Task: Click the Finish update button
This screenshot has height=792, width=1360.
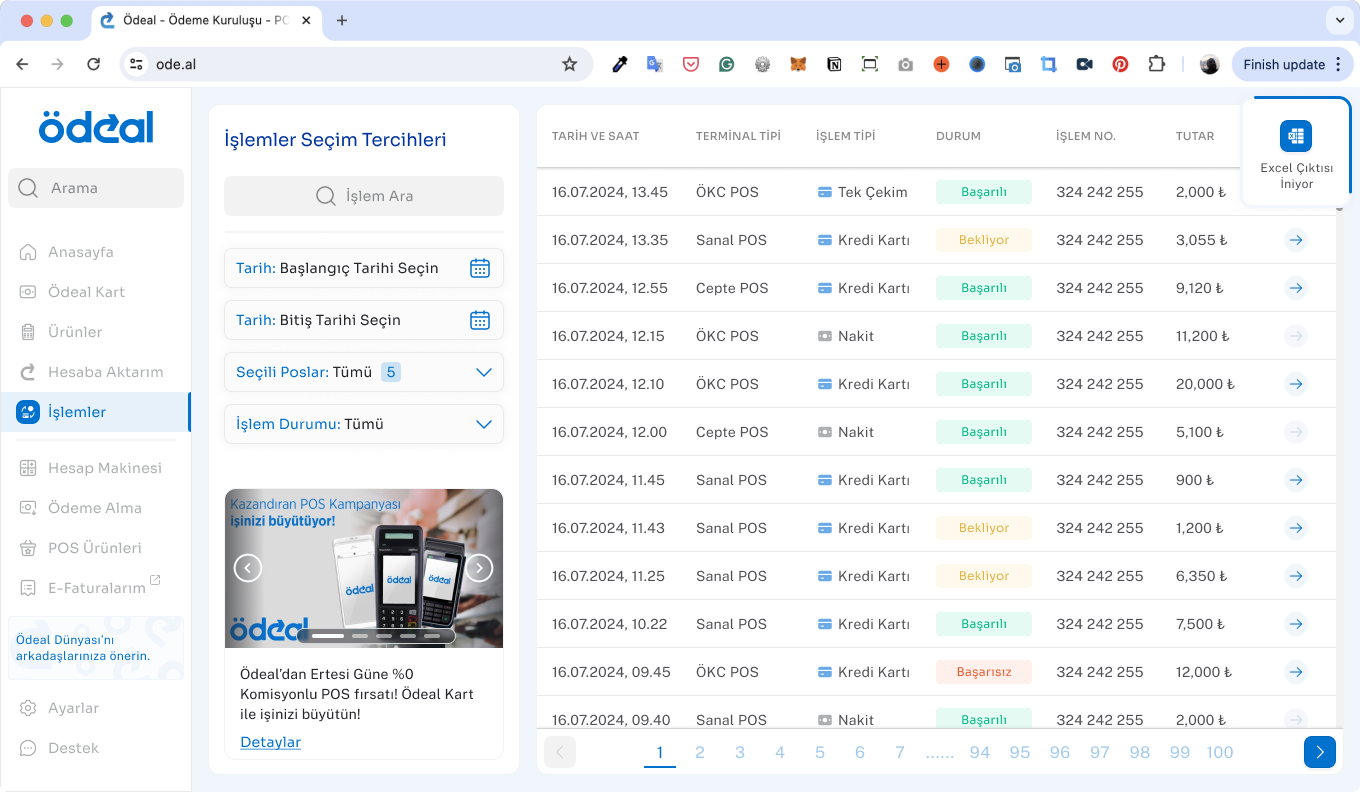Action: 1292,64
